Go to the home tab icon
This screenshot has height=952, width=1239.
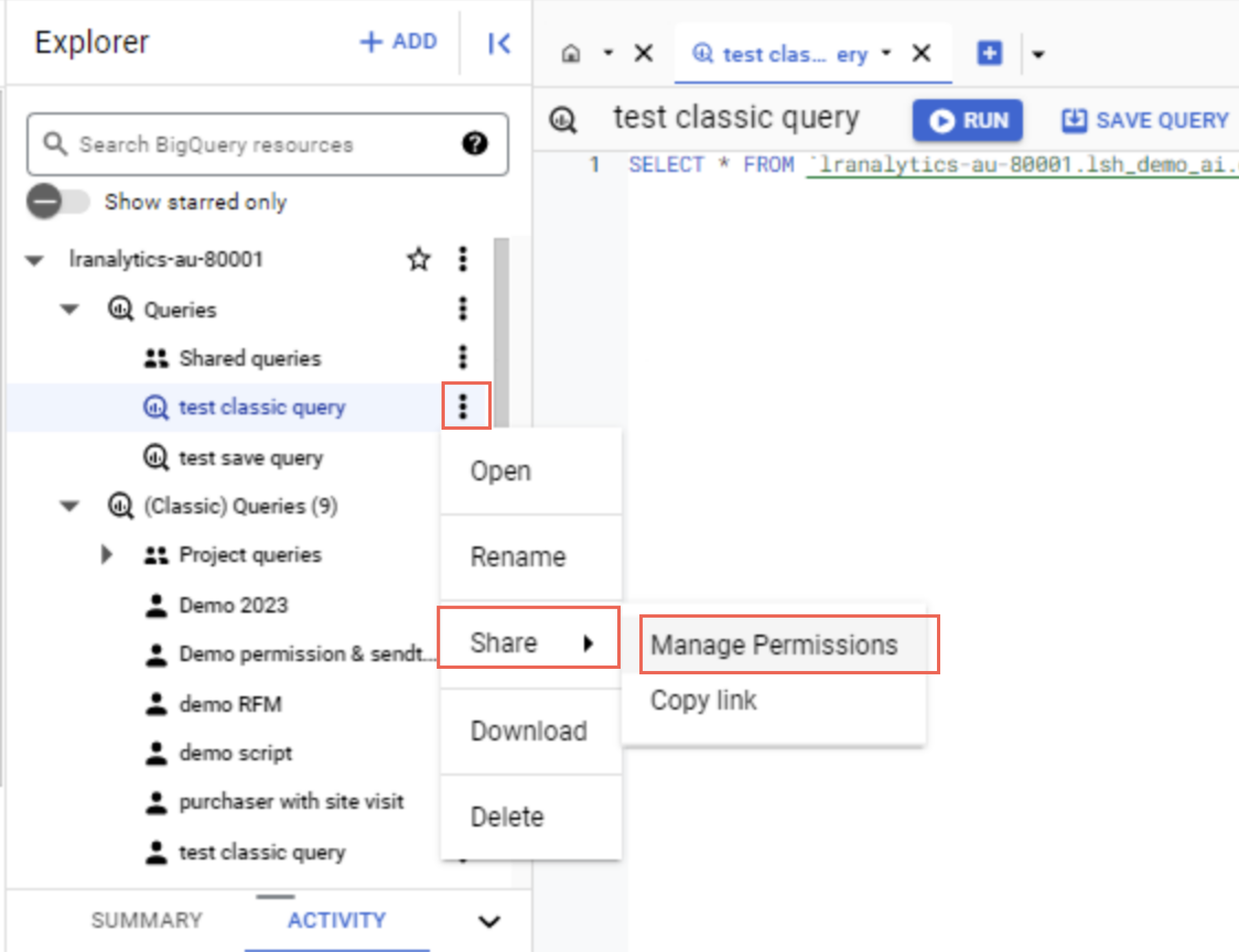tap(571, 54)
